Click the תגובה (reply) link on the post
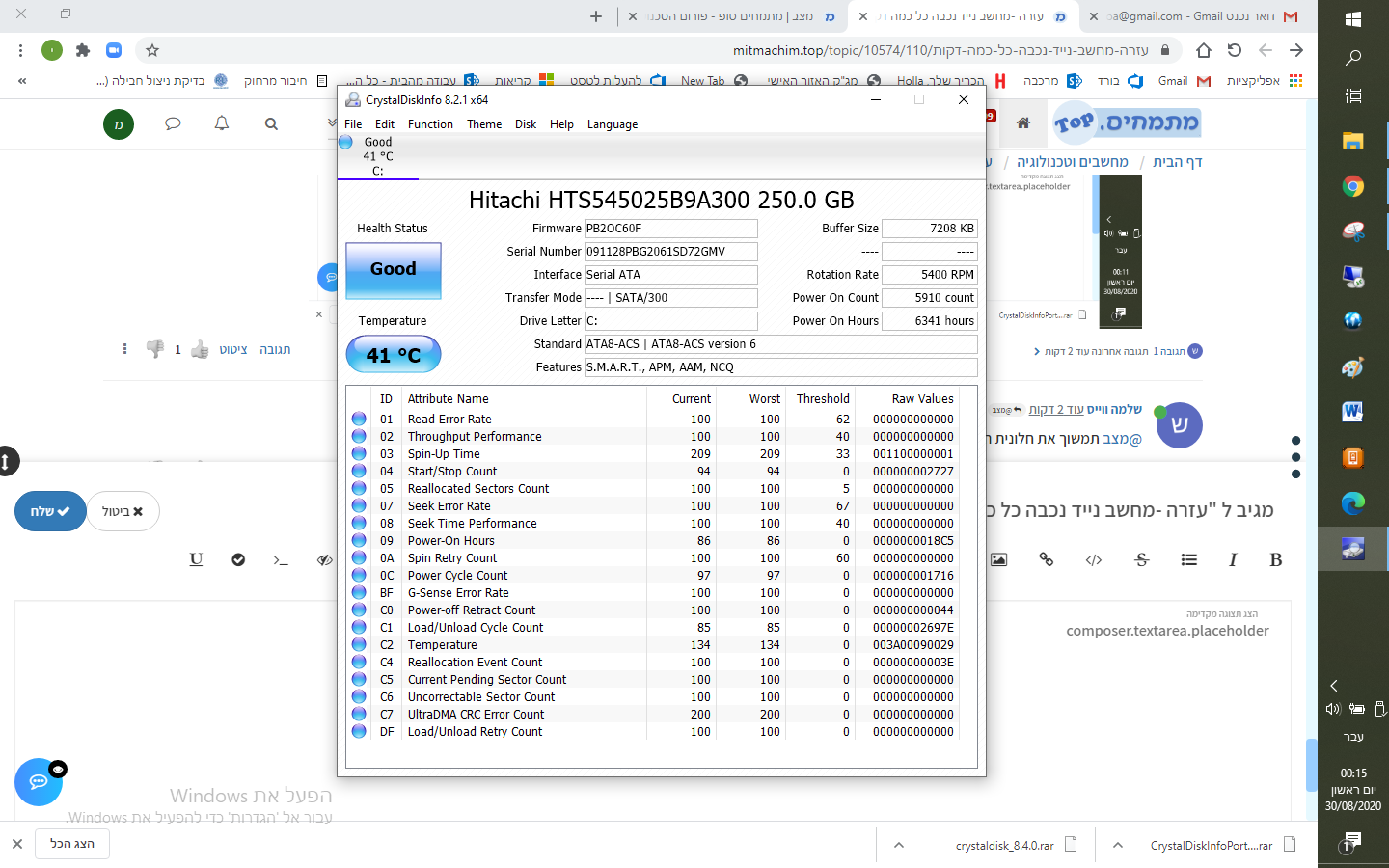Viewport: 1389px width, 868px height. 275,349
